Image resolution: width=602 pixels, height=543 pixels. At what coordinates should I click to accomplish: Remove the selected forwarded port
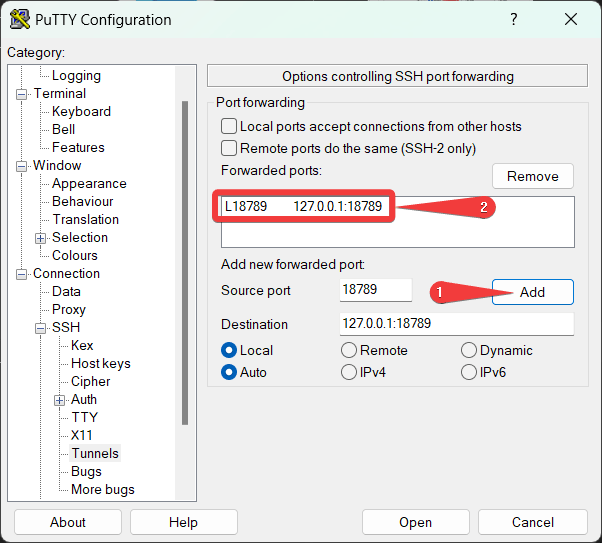coord(532,176)
